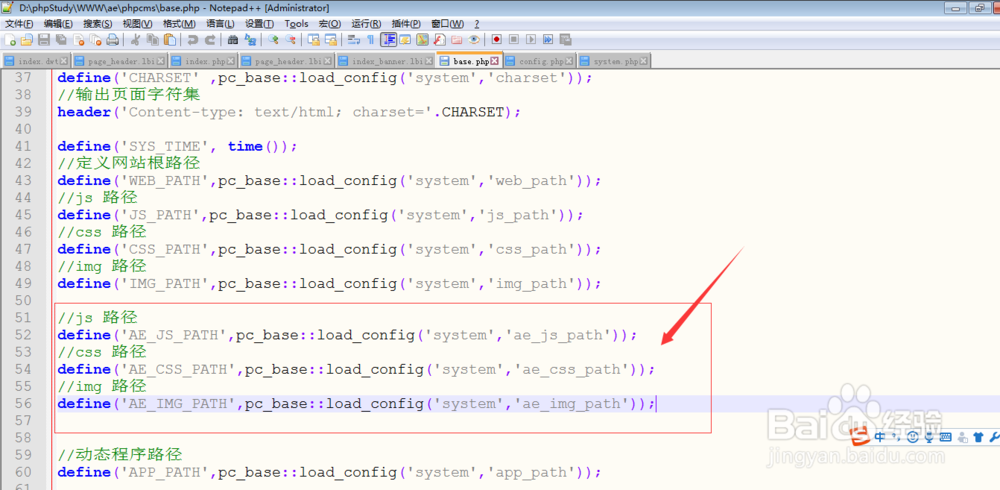Open the IME soft keyboard icon
Viewport: 1000px width, 490px height.
tap(946, 438)
